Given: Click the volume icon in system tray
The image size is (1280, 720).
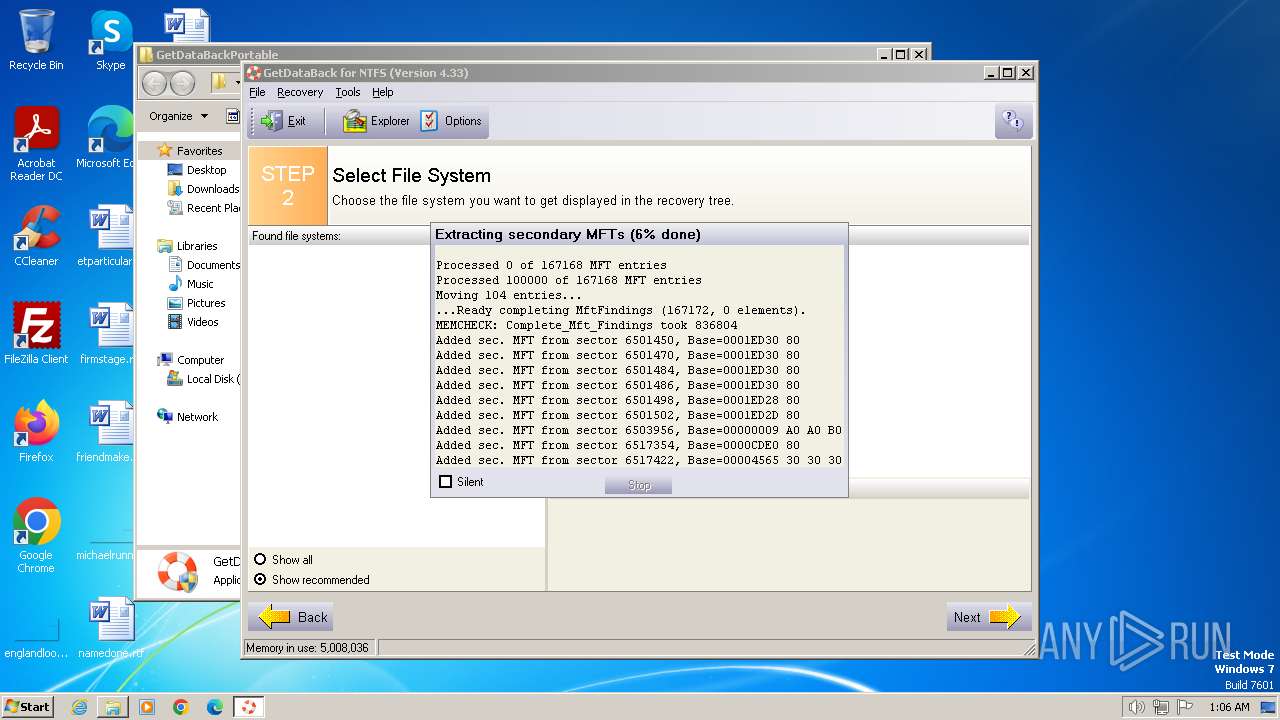Looking at the screenshot, I should 1136,707.
